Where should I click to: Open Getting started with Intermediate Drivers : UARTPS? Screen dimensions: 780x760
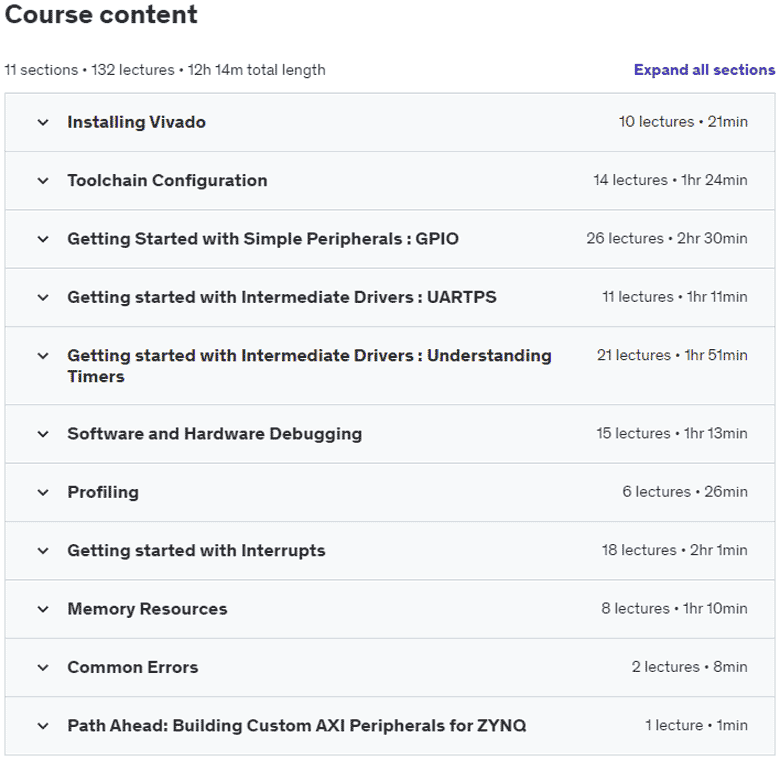click(282, 297)
